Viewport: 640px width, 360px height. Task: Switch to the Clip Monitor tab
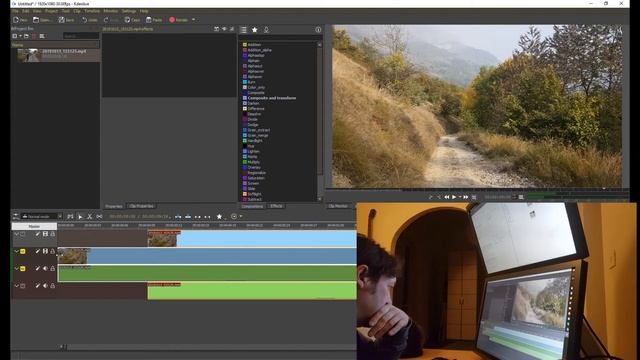[338, 206]
